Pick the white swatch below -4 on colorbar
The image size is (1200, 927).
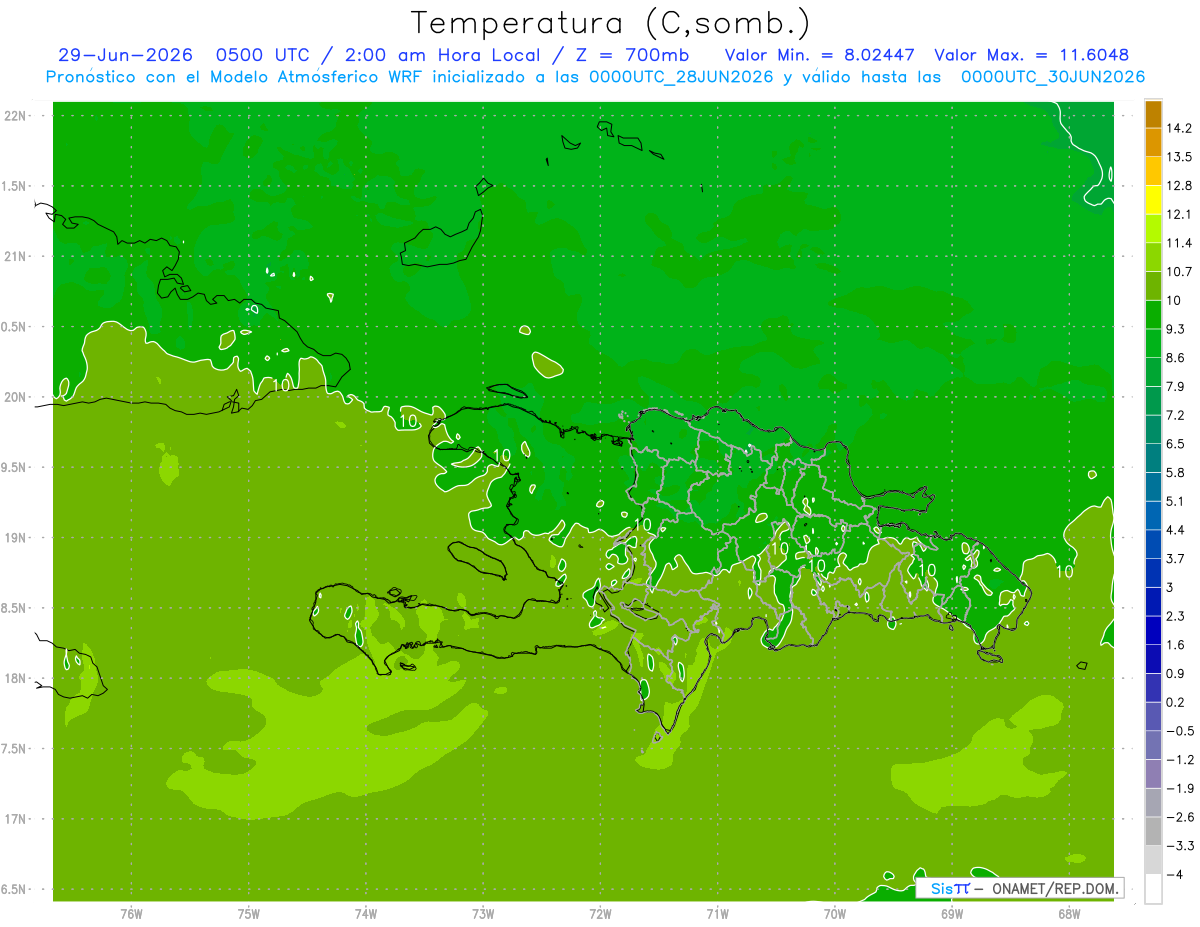[x=1153, y=889]
